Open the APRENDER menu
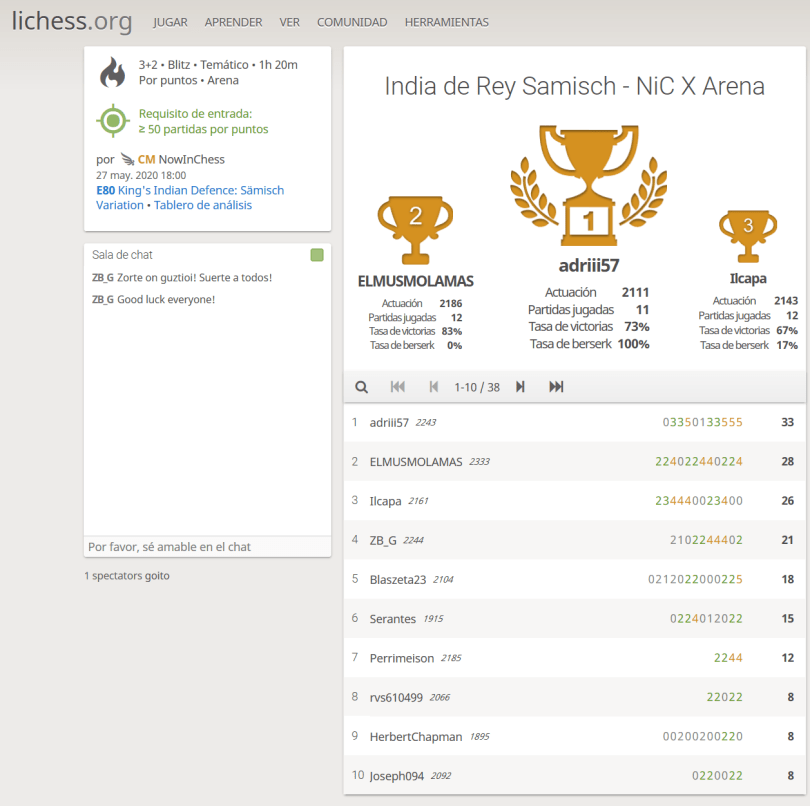The width and height of the screenshot is (810, 806). 233,22
